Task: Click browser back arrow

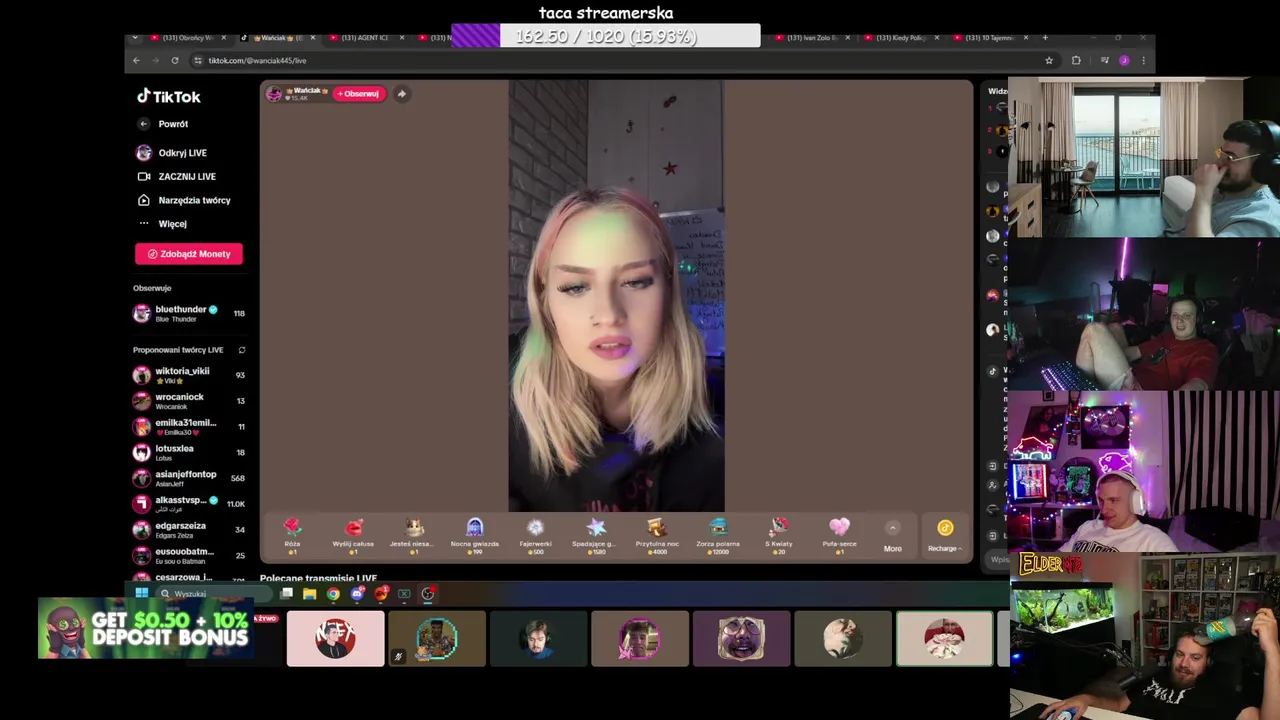Action: pyautogui.click(x=137, y=60)
